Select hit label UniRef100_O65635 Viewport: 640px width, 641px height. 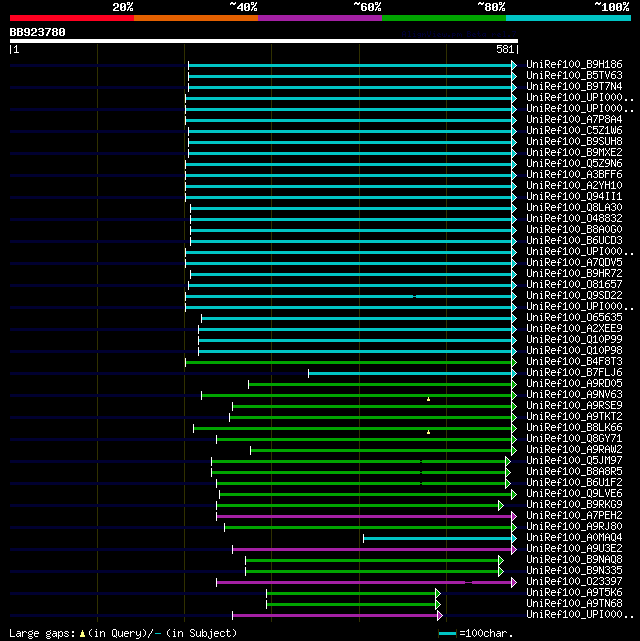574,318
